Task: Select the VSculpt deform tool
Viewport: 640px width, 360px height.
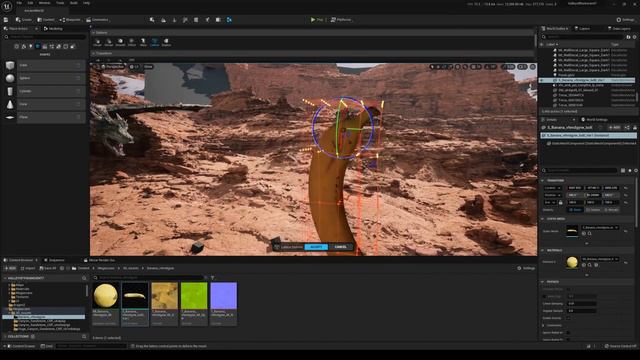Action: (x=98, y=42)
